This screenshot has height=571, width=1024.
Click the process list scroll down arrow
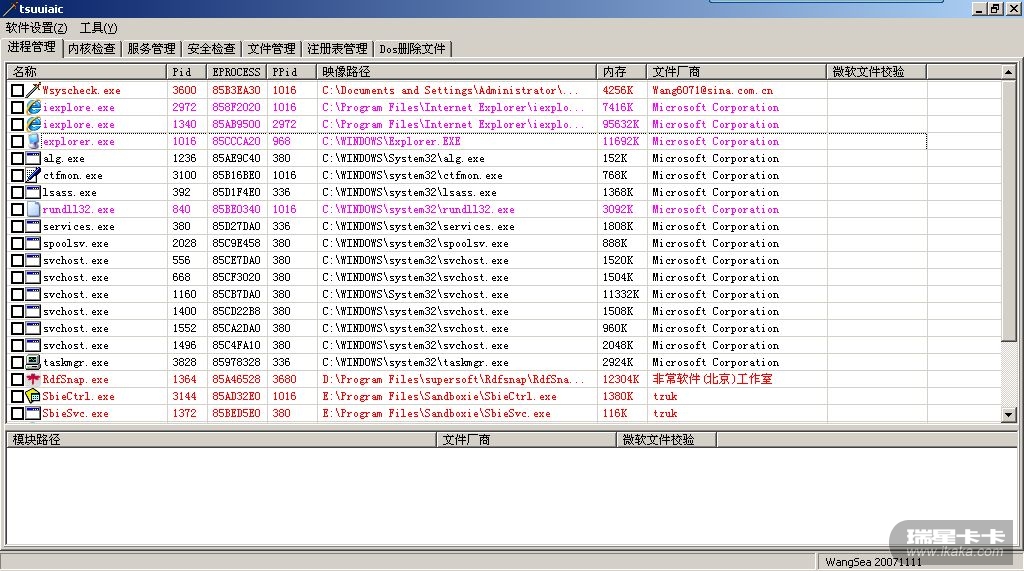(x=1008, y=414)
